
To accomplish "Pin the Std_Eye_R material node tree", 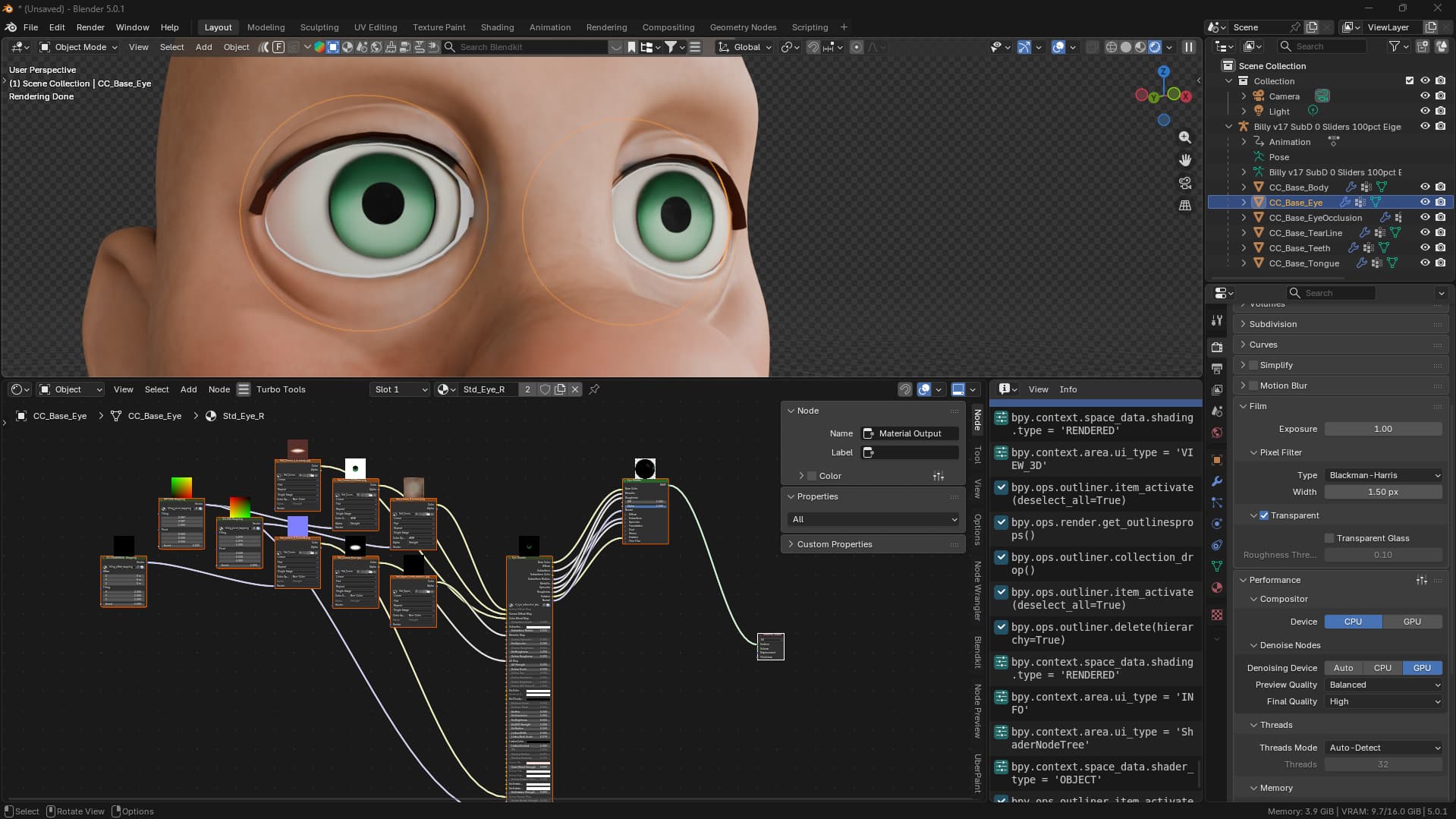I will pos(594,389).
